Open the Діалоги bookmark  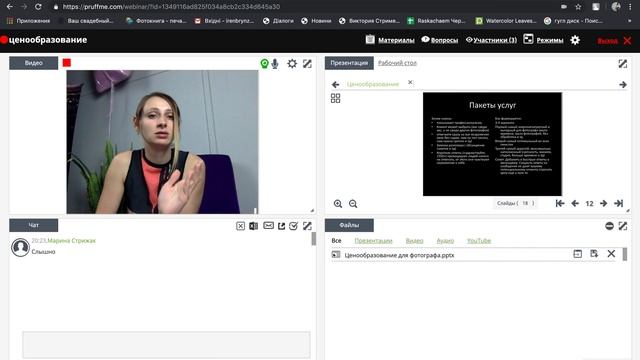[x=278, y=21]
